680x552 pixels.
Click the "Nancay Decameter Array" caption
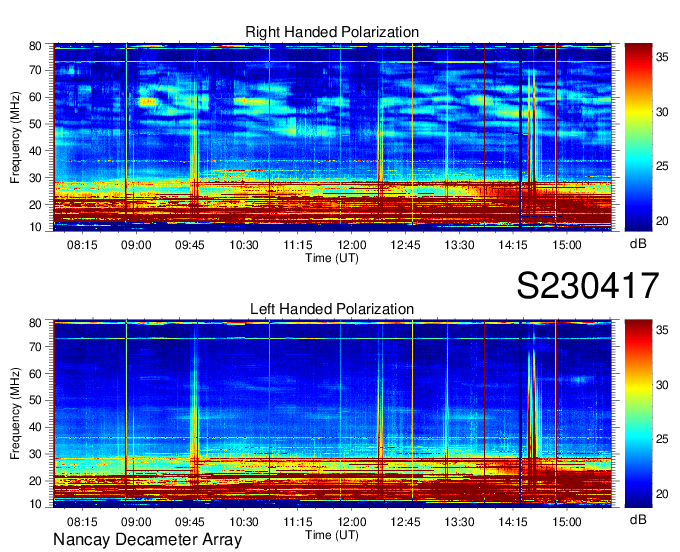click(x=147, y=540)
